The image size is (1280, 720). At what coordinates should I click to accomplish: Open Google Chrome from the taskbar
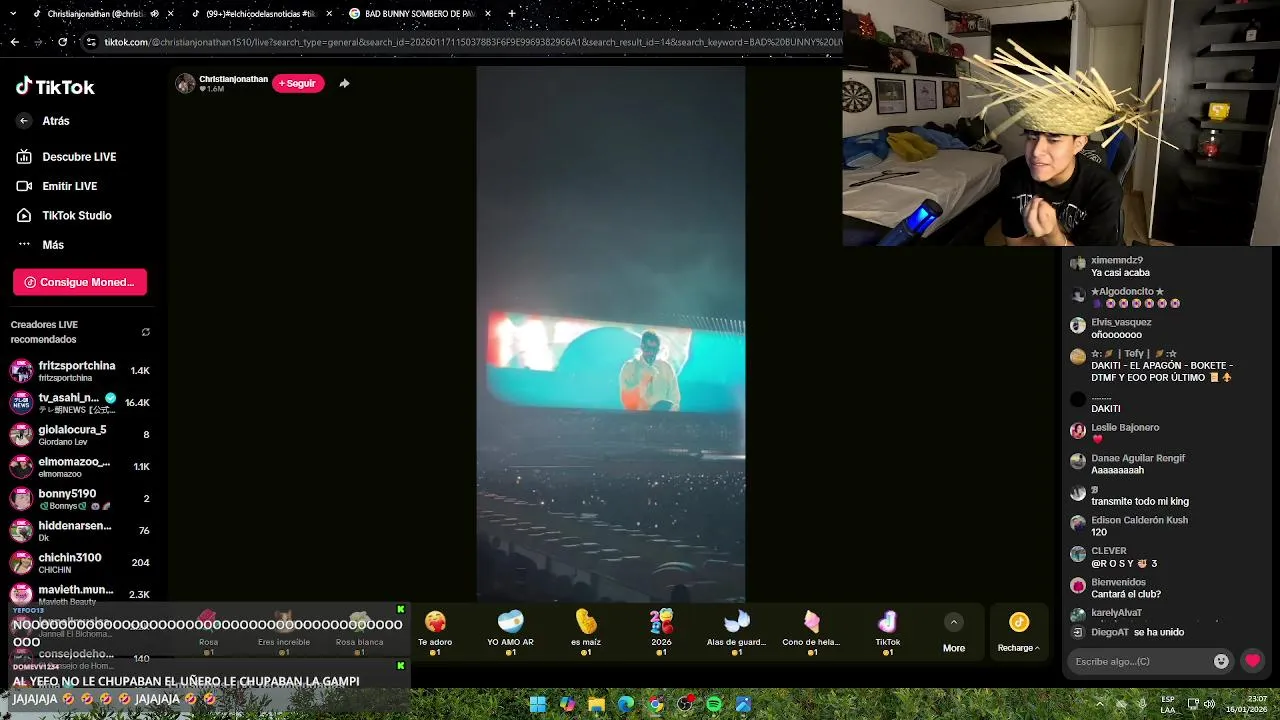[x=655, y=704]
